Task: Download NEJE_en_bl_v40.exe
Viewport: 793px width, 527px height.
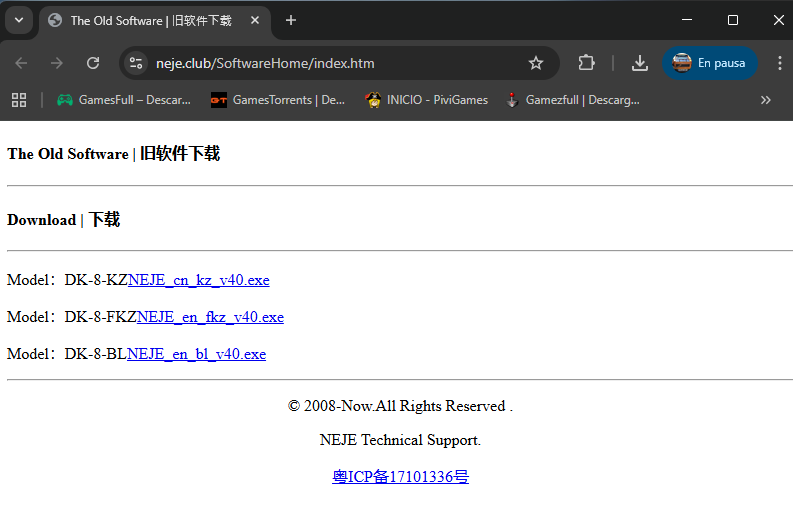Action: (196, 354)
